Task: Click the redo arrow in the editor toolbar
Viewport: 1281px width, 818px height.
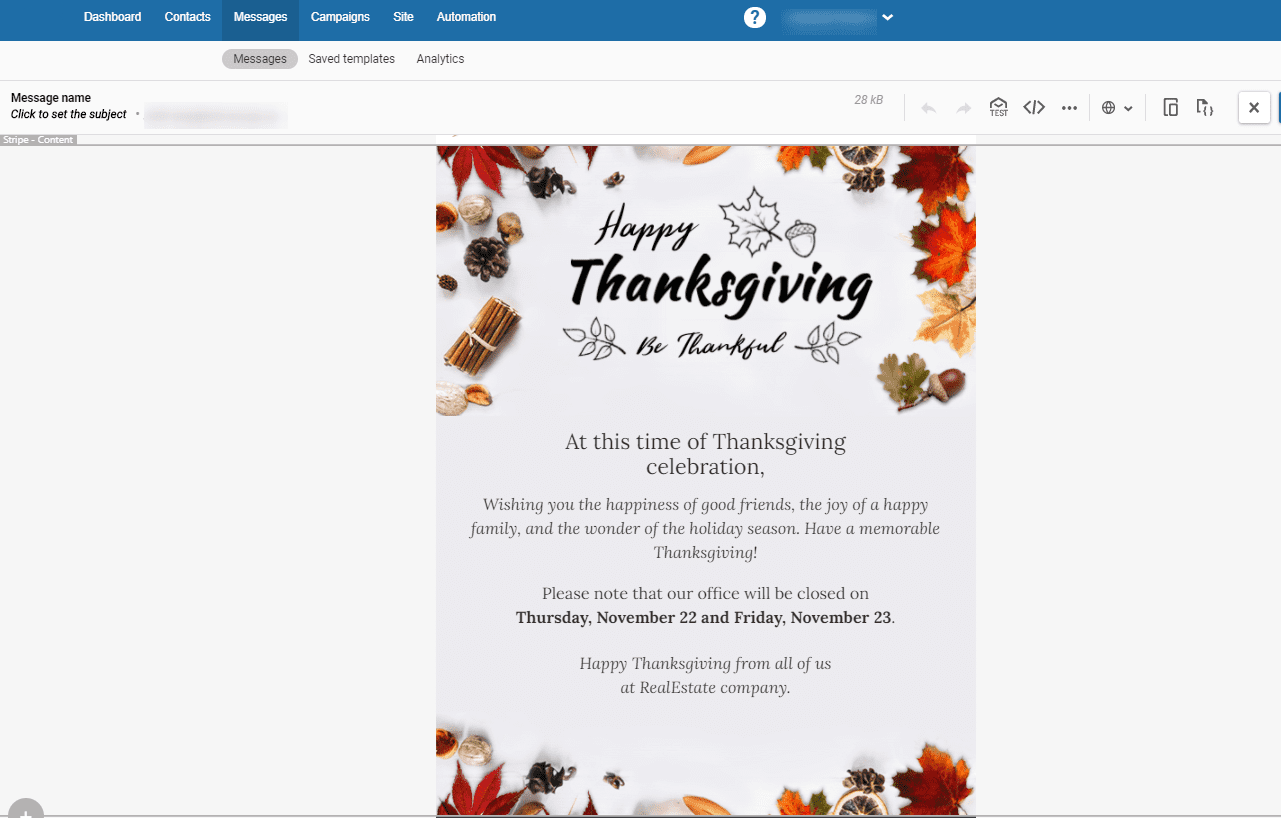Action: [x=962, y=107]
